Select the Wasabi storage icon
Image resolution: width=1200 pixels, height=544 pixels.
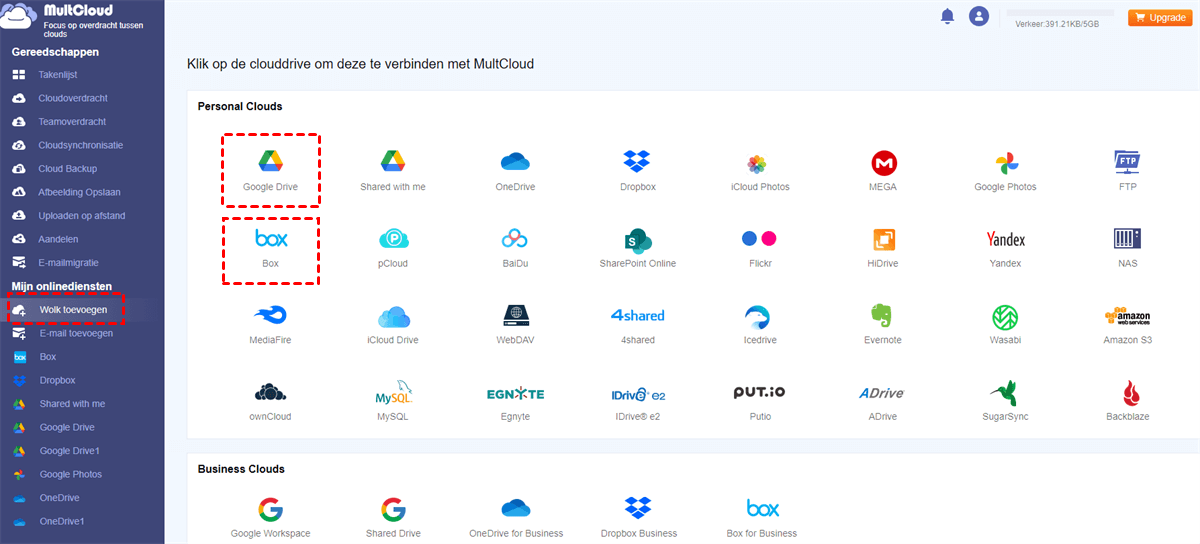pyautogui.click(x=1005, y=324)
